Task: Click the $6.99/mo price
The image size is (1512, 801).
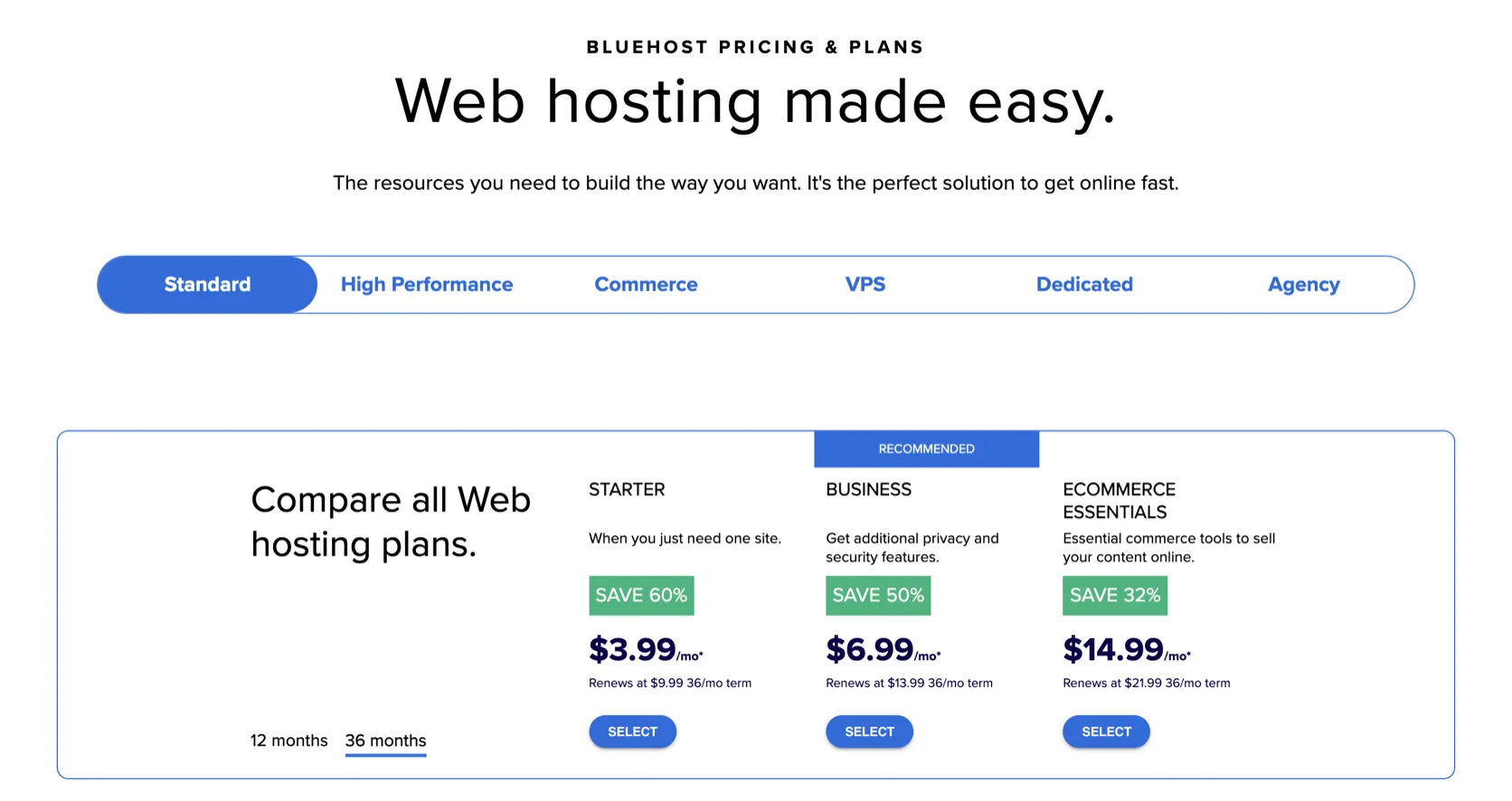Action: pos(884,649)
